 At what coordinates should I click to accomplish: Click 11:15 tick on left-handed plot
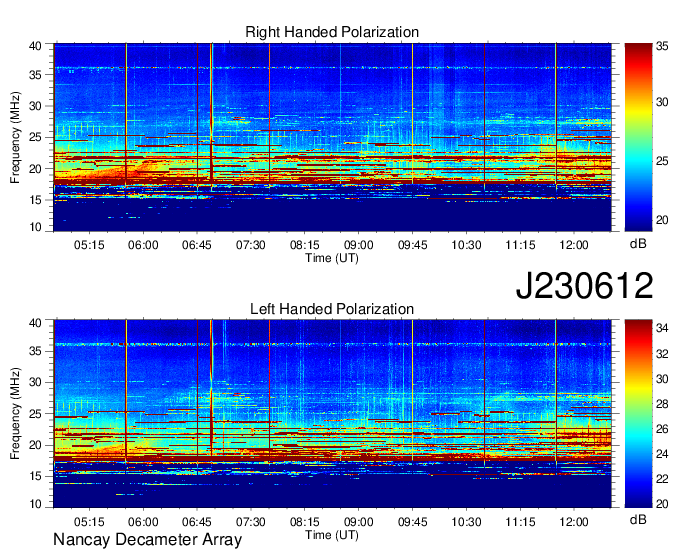(x=520, y=521)
